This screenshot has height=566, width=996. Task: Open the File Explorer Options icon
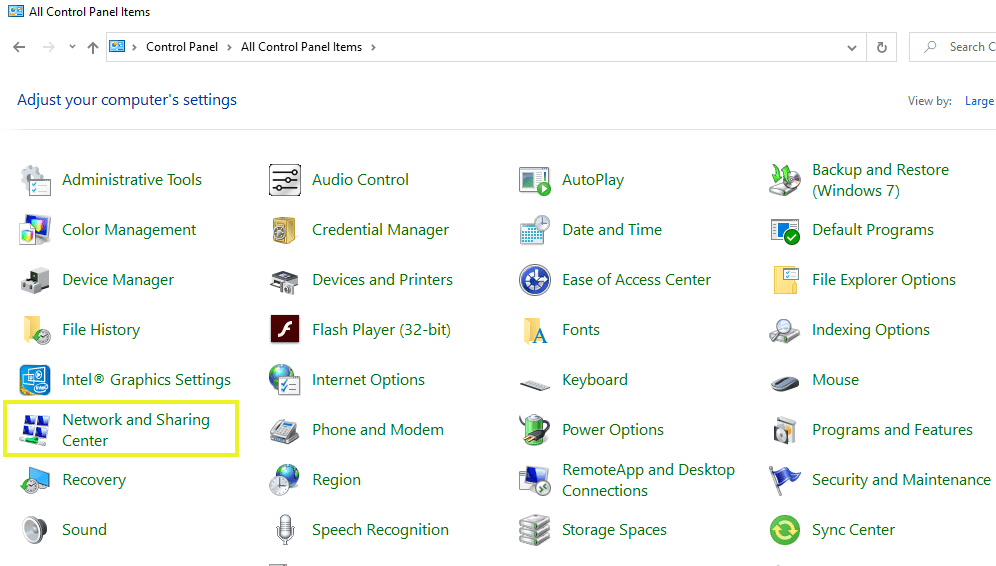point(786,280)
